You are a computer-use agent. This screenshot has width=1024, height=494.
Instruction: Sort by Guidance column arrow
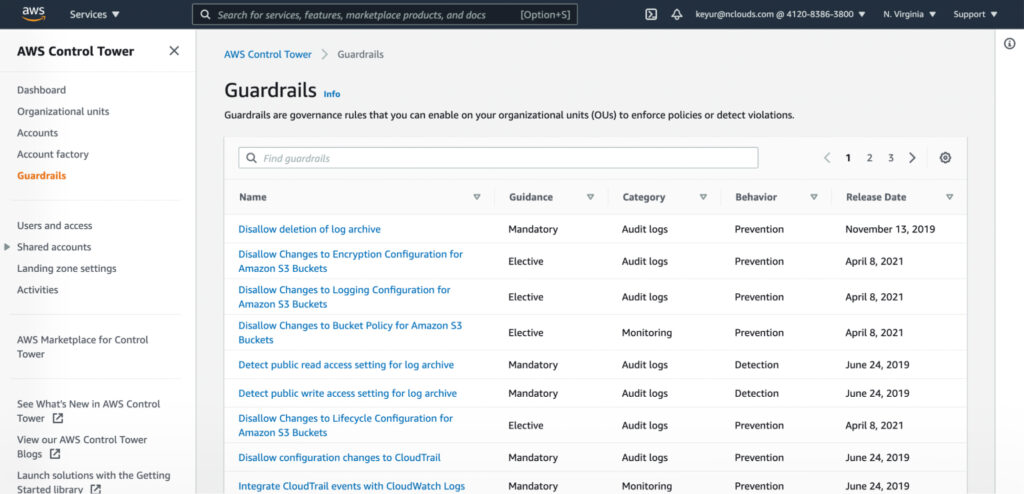[590, 197]
